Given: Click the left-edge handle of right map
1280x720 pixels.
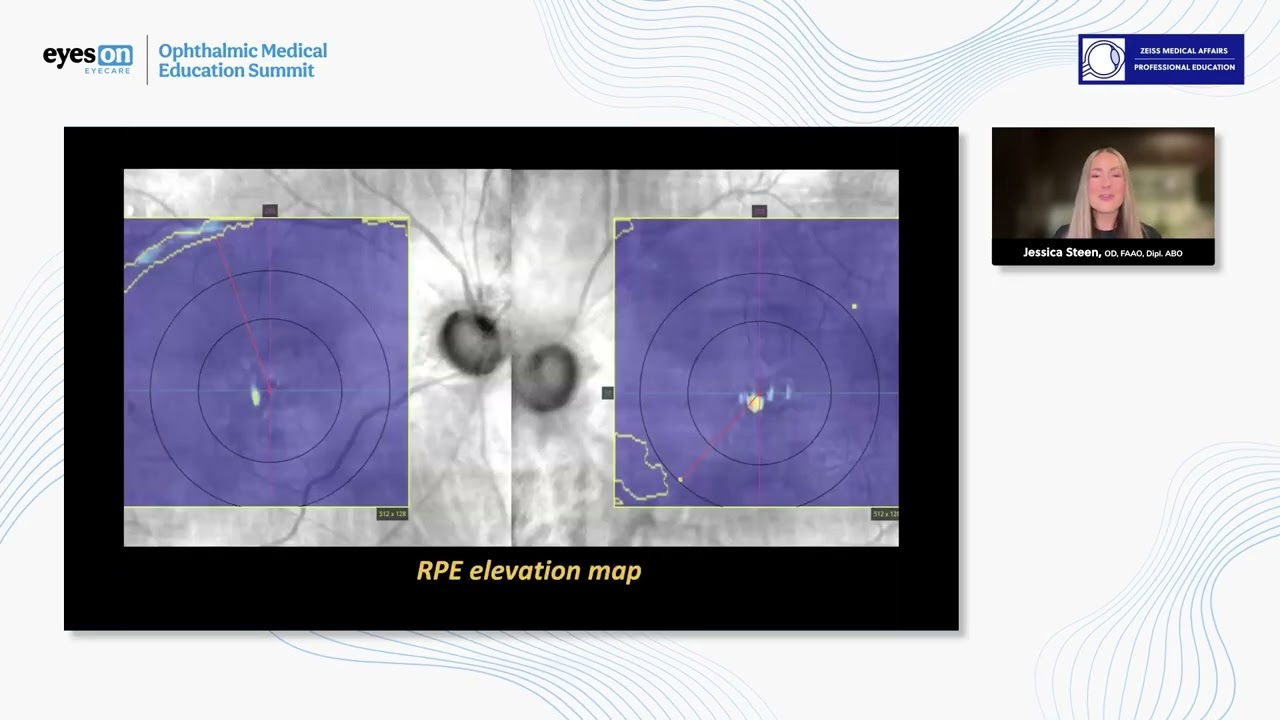Looking at the screenshot, I should (607, 393).
